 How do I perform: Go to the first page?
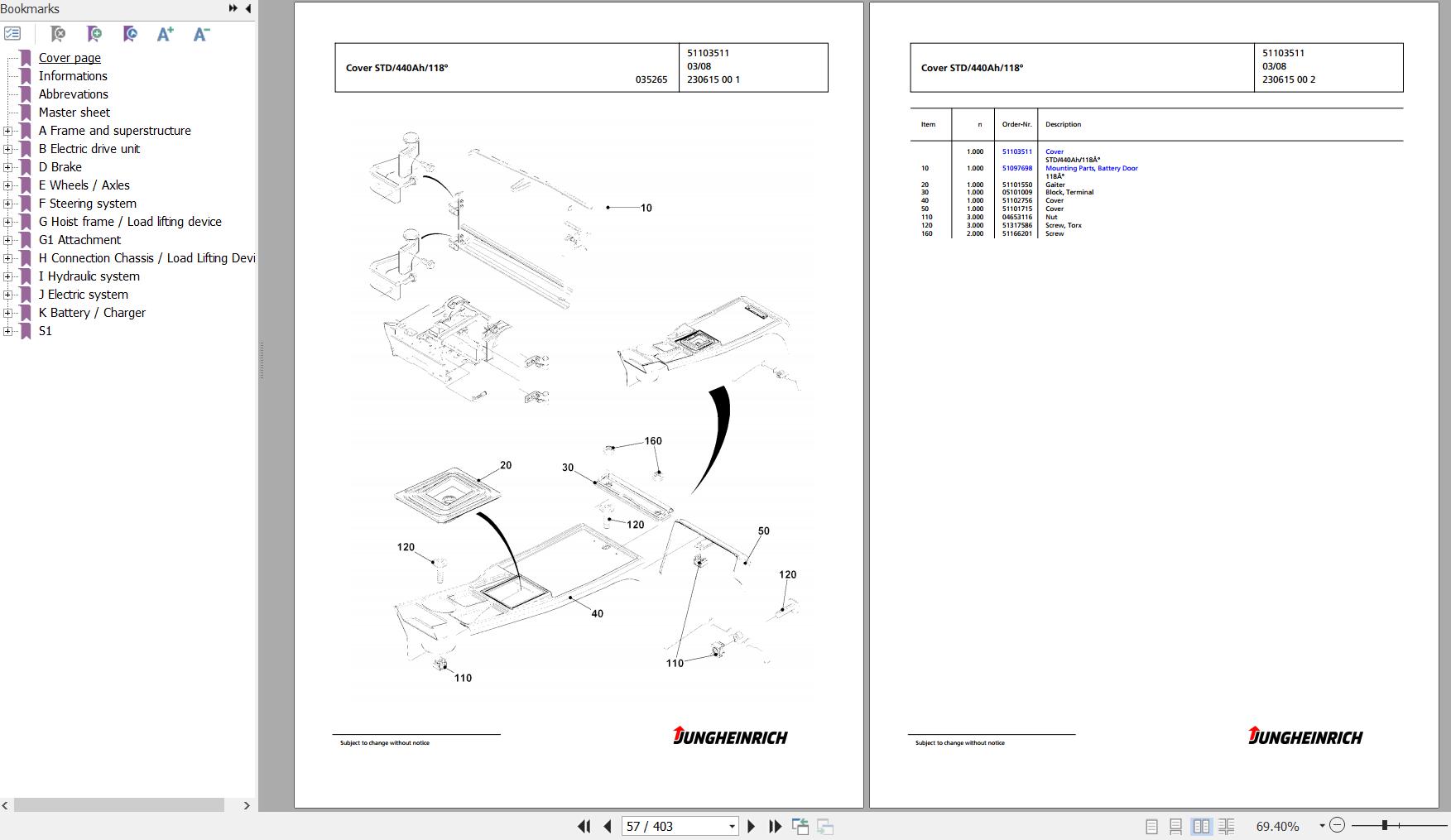coord(584,826)
